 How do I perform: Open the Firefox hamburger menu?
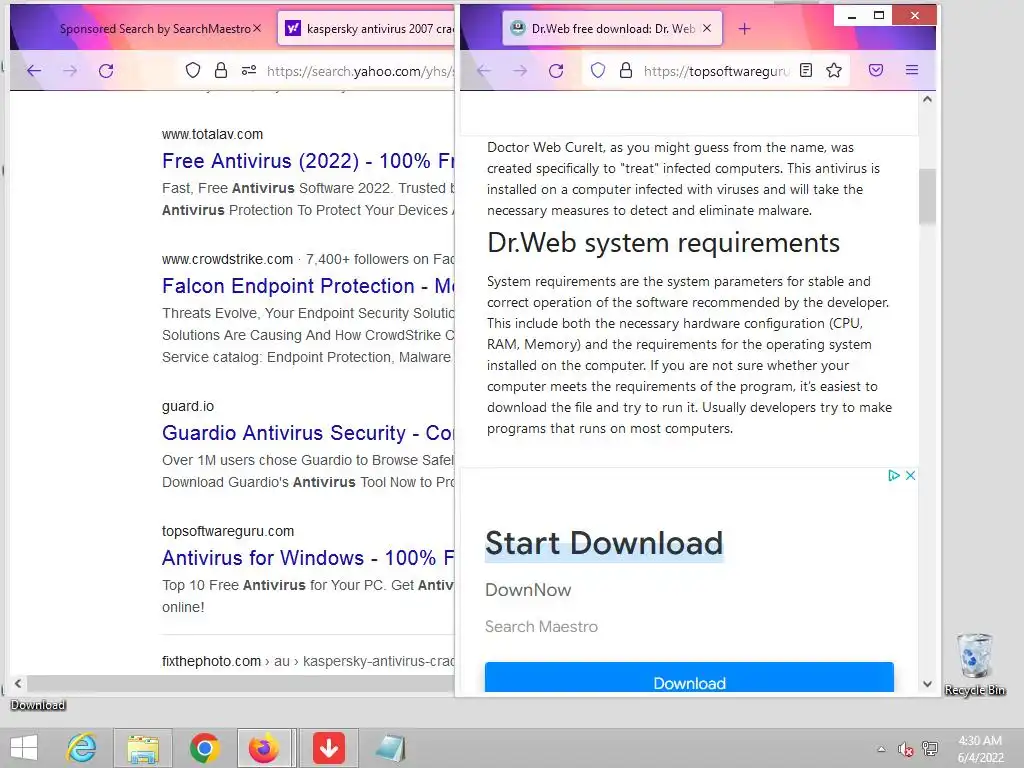coord(912,70)
